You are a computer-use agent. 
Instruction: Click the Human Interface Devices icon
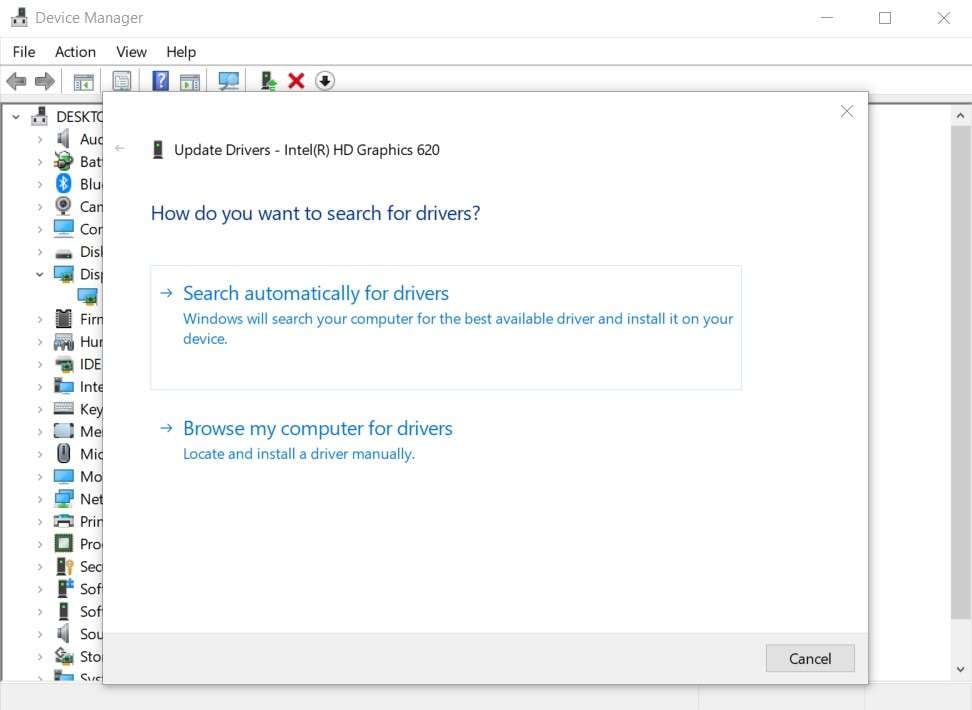coord(63,341)
